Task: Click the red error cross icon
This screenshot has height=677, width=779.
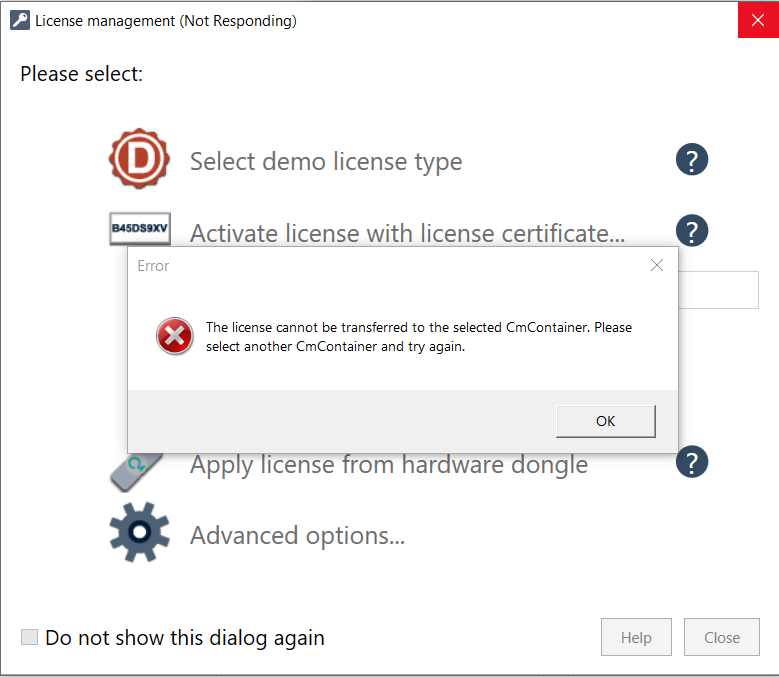Action: pyautogui.click(x=174, y=336)
